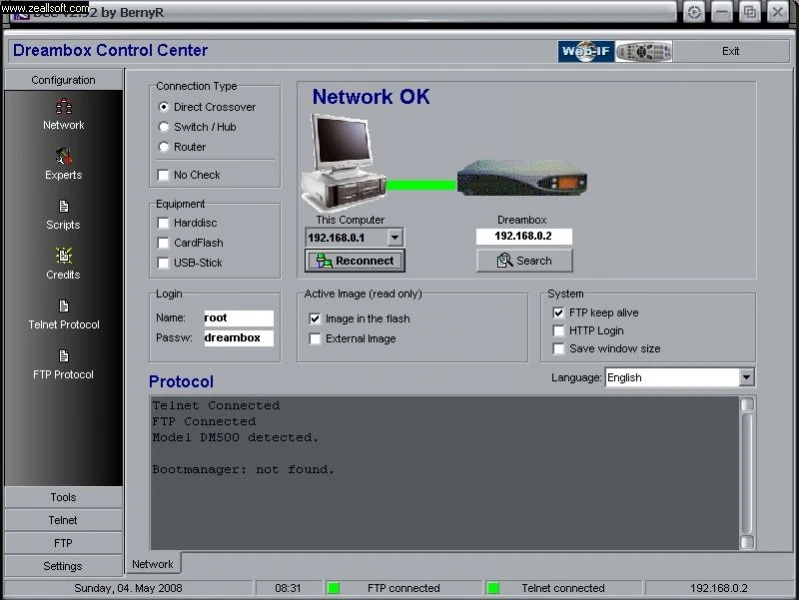The height and width of the screenshot is (600, 799).
Task: Click the 'Model DM500 detected.' log line
Action: [x=235, y=437]
